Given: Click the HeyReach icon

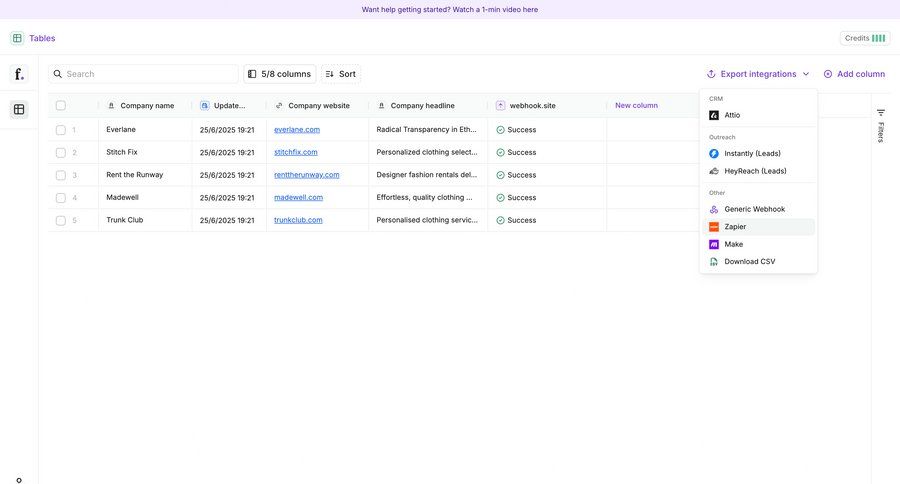Looking at the screenshot, I should [x=714, y=171].
